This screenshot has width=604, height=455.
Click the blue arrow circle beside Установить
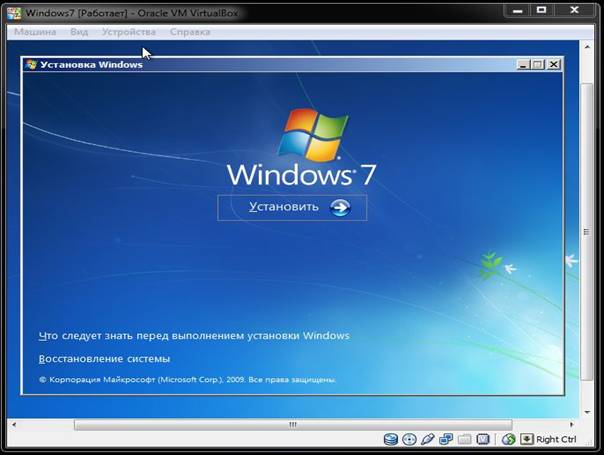point(340,208)
